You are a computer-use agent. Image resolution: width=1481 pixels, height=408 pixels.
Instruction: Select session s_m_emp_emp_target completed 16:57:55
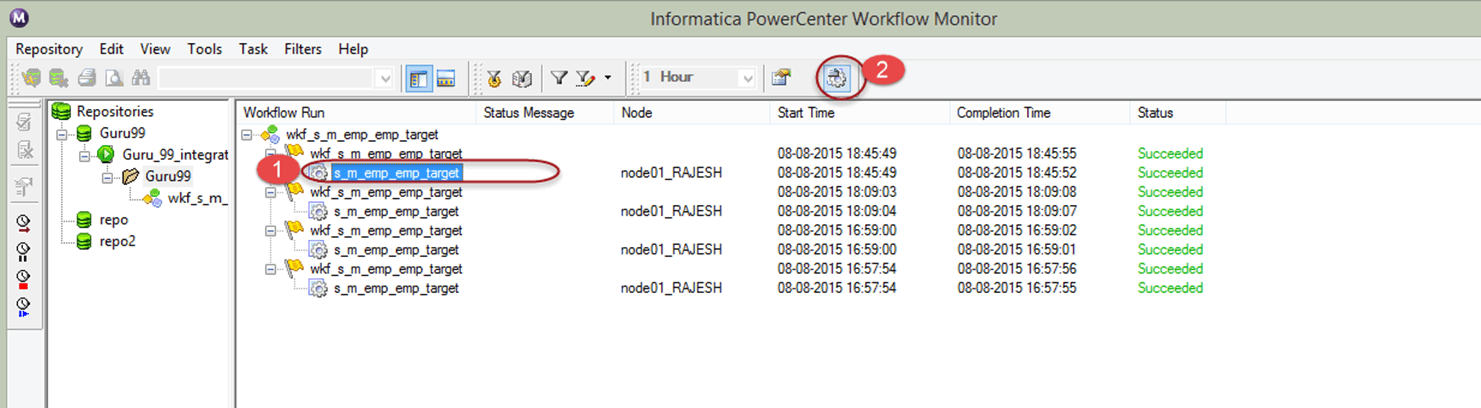pyautogui.click(x=397, y=289)
